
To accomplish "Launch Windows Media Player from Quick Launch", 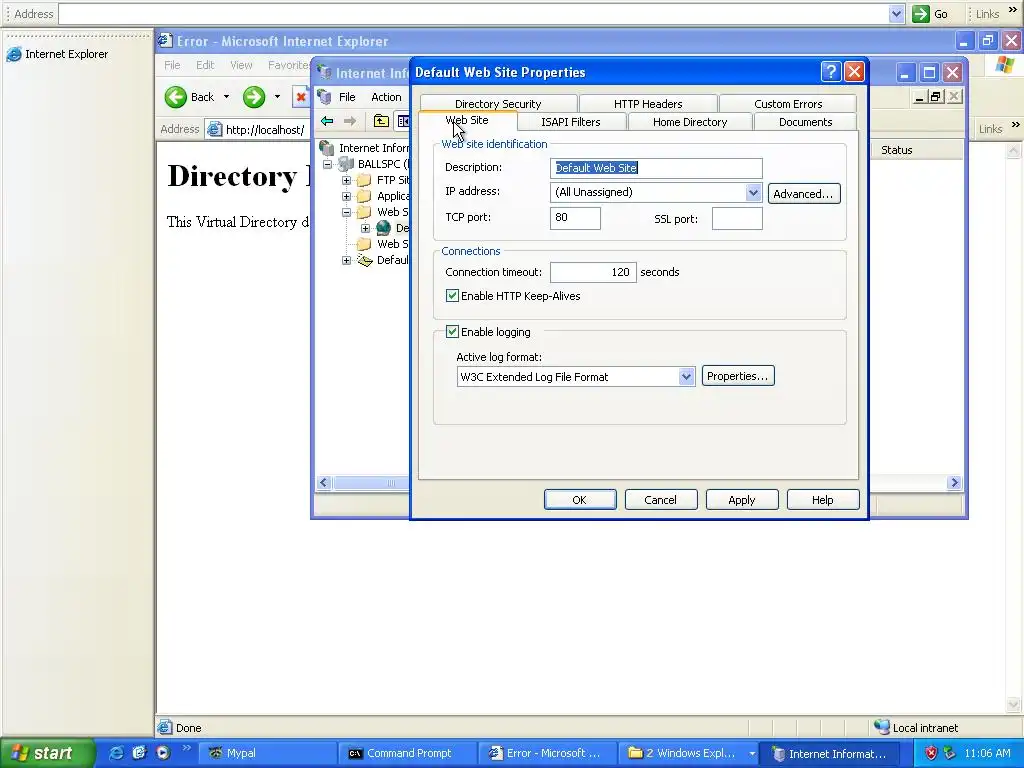I will click(163, 753).
